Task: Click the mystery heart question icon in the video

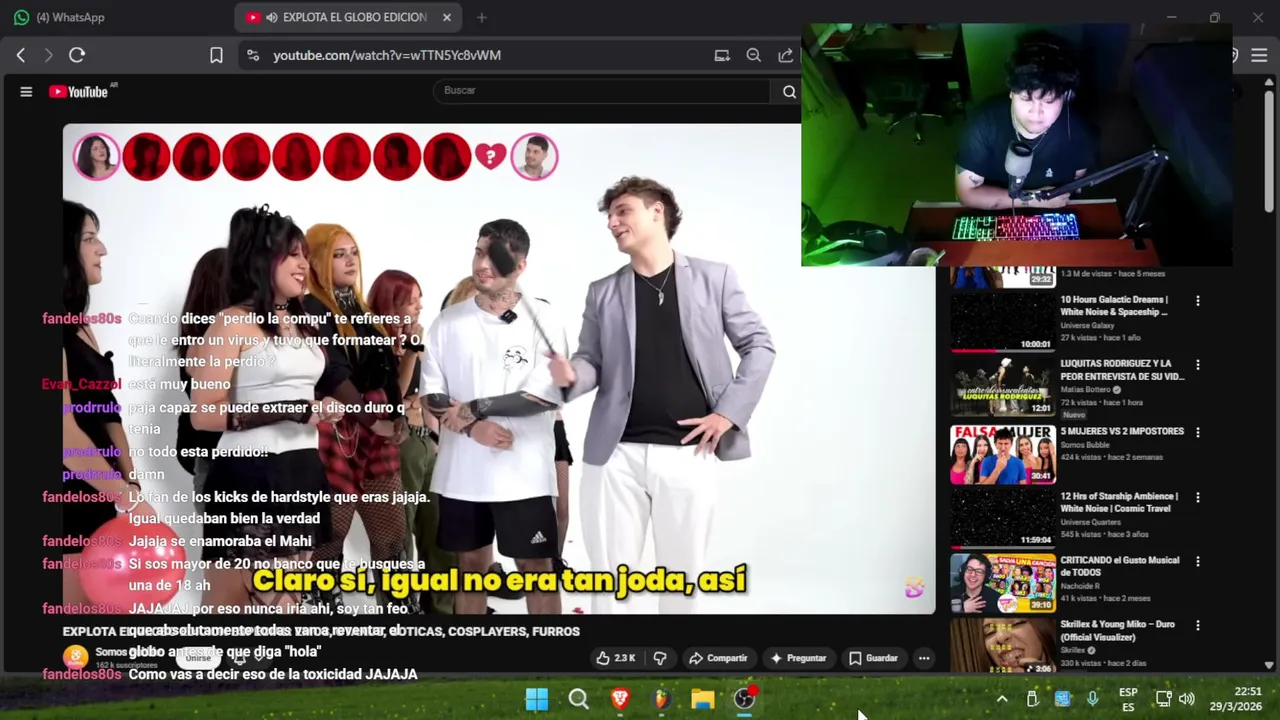Action: 491,156
